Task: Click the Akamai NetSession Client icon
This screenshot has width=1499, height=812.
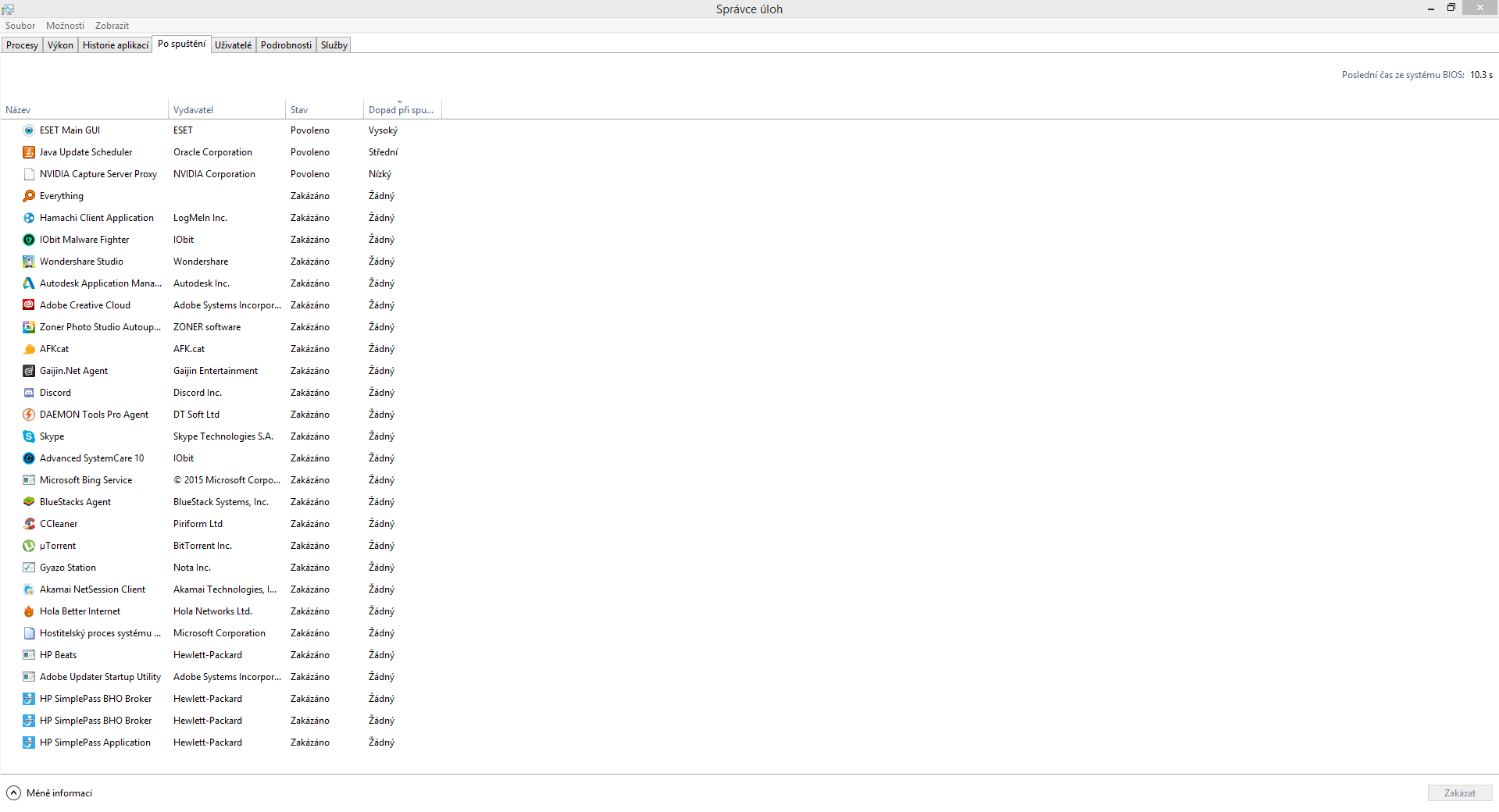Action: tap(29, 589)
